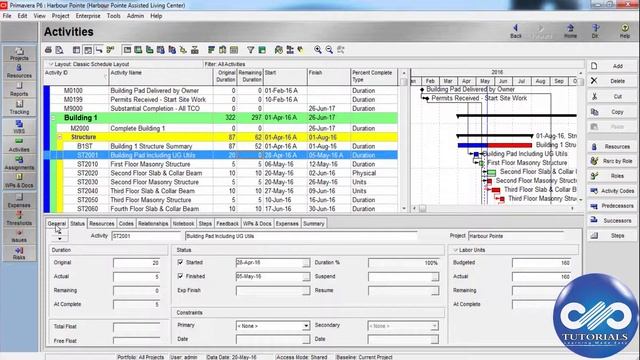Open the Tools menu
640x360 pixels.
pyautogui.click(x=113, y=16)
